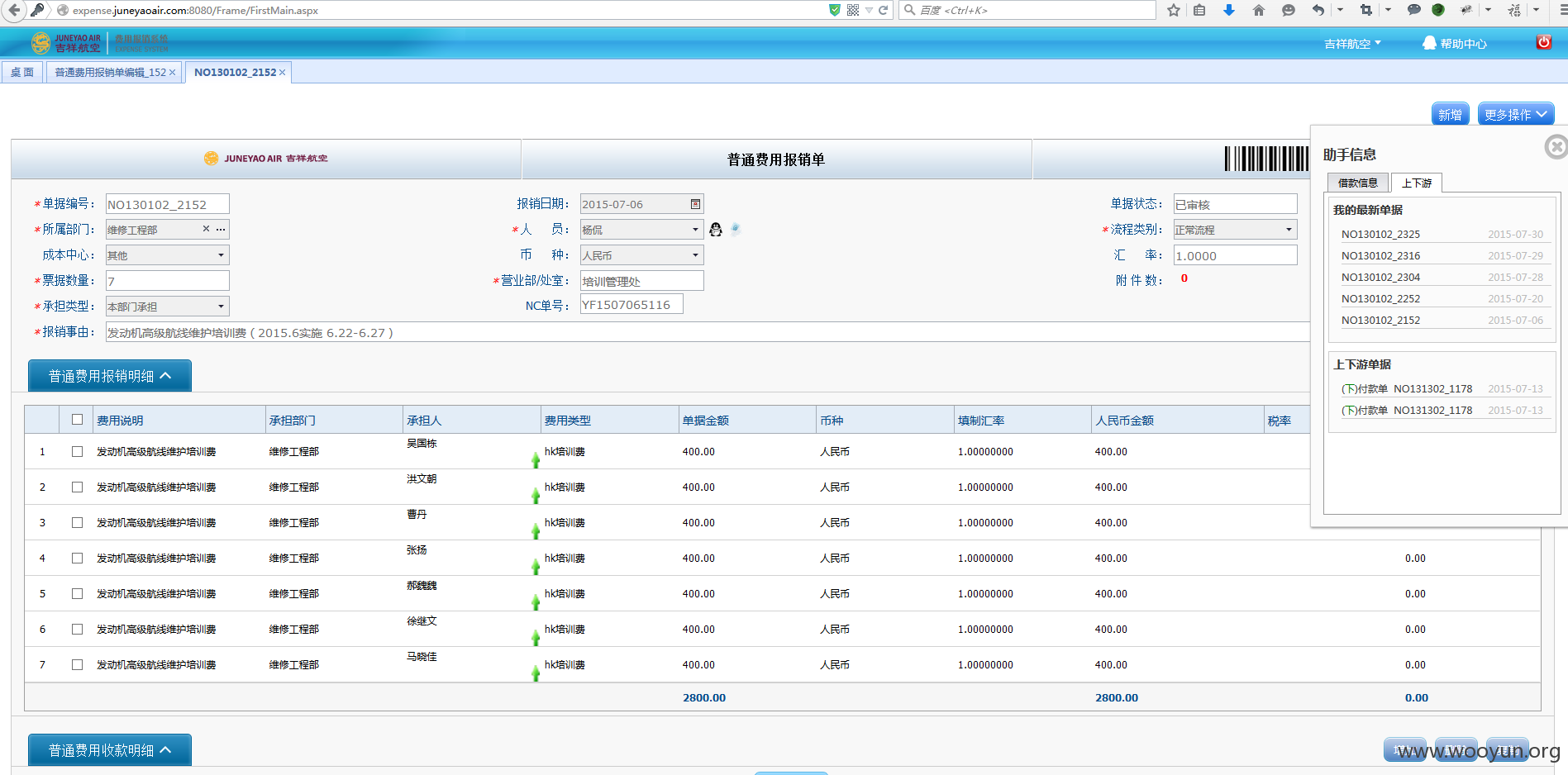Clear the 所属部门 field with the x icon

pos(206,229)
